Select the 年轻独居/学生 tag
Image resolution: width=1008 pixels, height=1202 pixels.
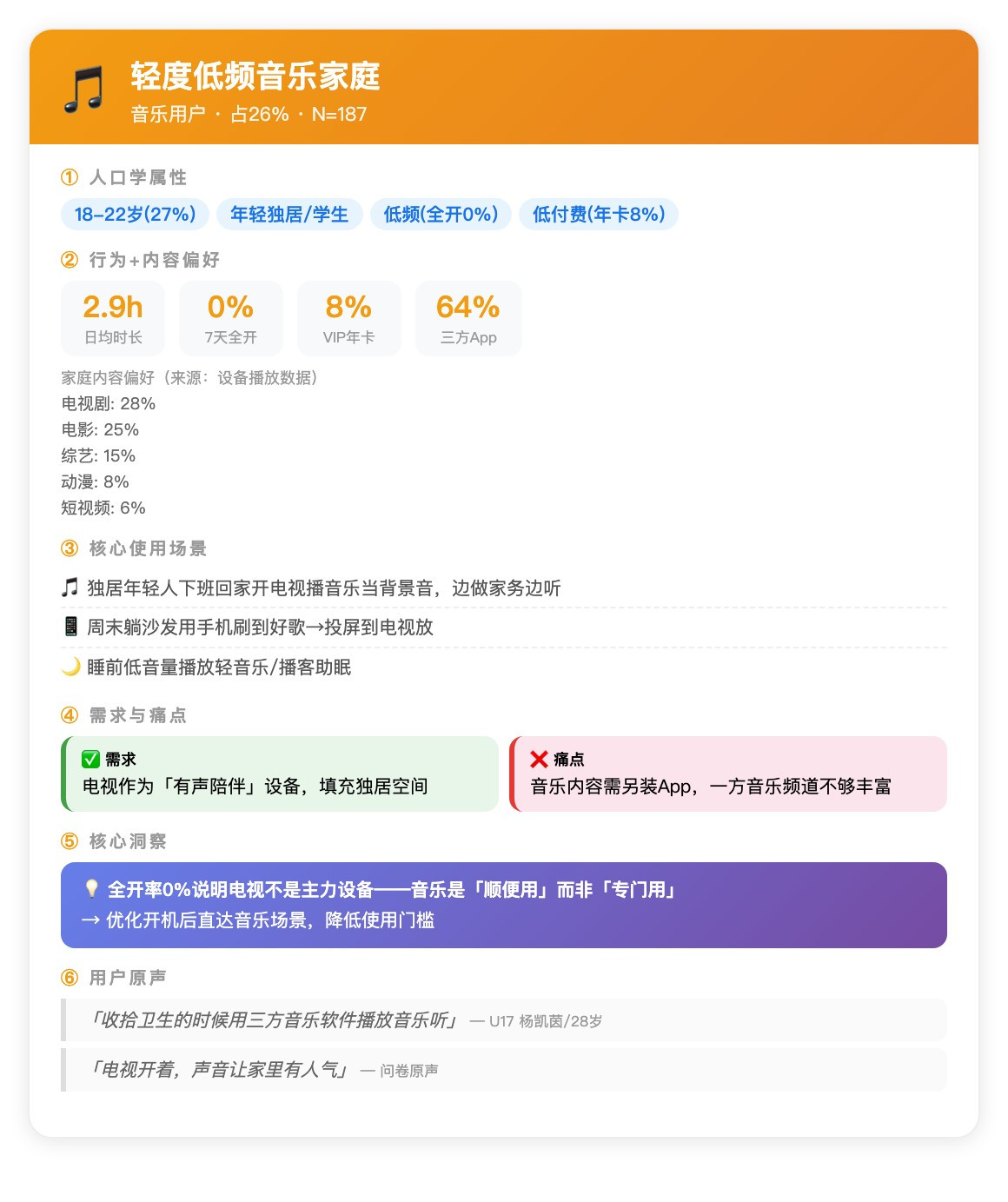[288, 215]
